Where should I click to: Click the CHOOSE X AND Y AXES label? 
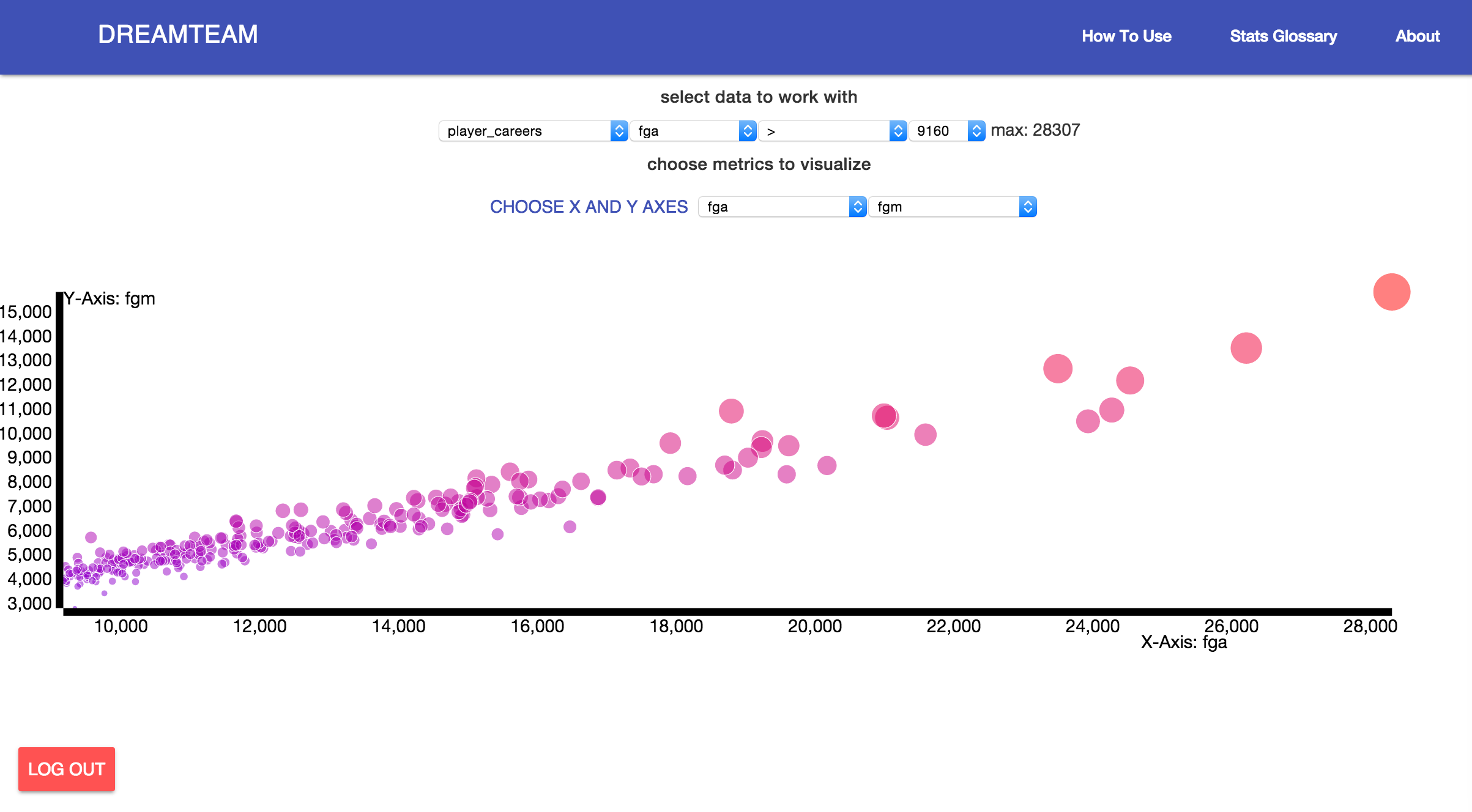point(589,207)
